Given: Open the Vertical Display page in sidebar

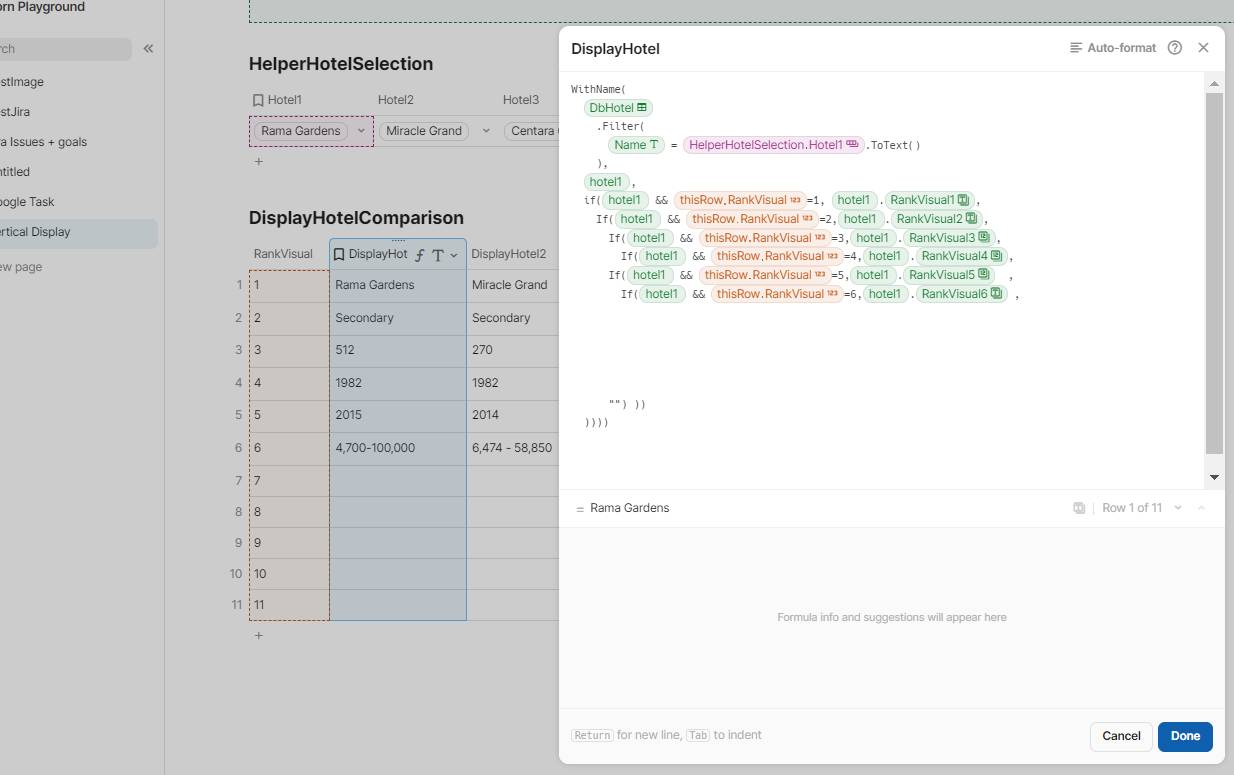Looking at the screenshot, I should (x=40, y=232).
